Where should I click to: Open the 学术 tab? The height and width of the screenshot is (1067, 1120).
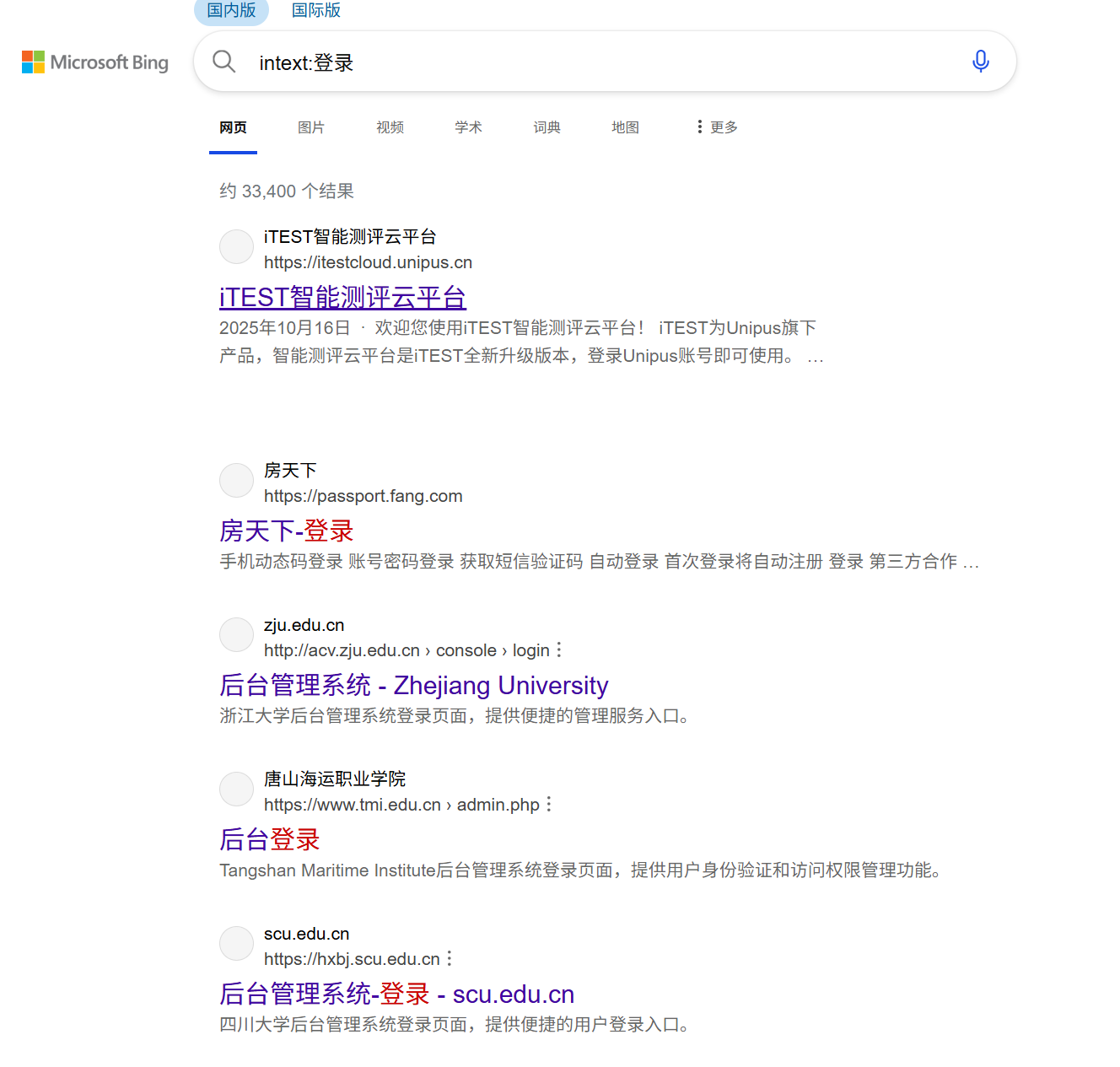coord(468,127)
